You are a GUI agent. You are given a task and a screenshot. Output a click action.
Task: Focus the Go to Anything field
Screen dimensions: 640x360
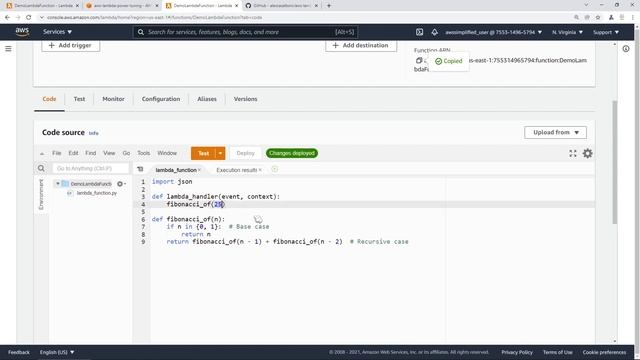click(x=91, y=168)
